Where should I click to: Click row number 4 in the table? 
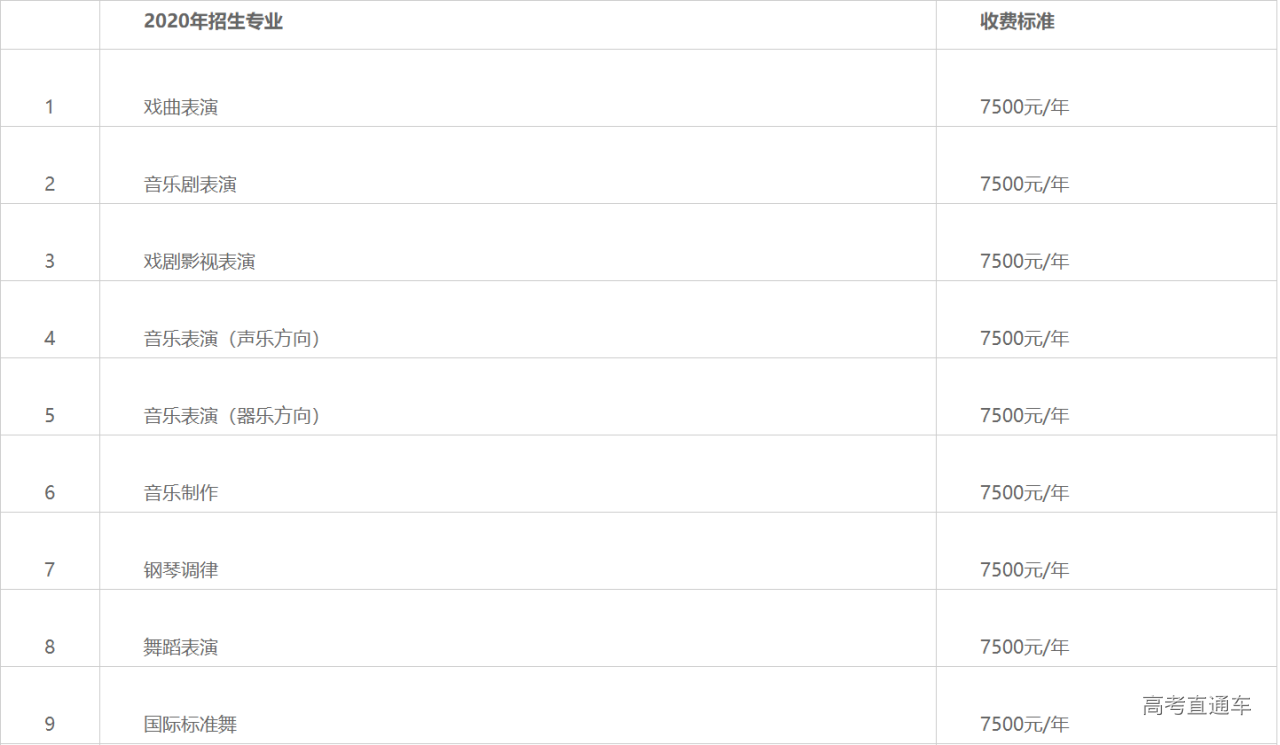50,339
